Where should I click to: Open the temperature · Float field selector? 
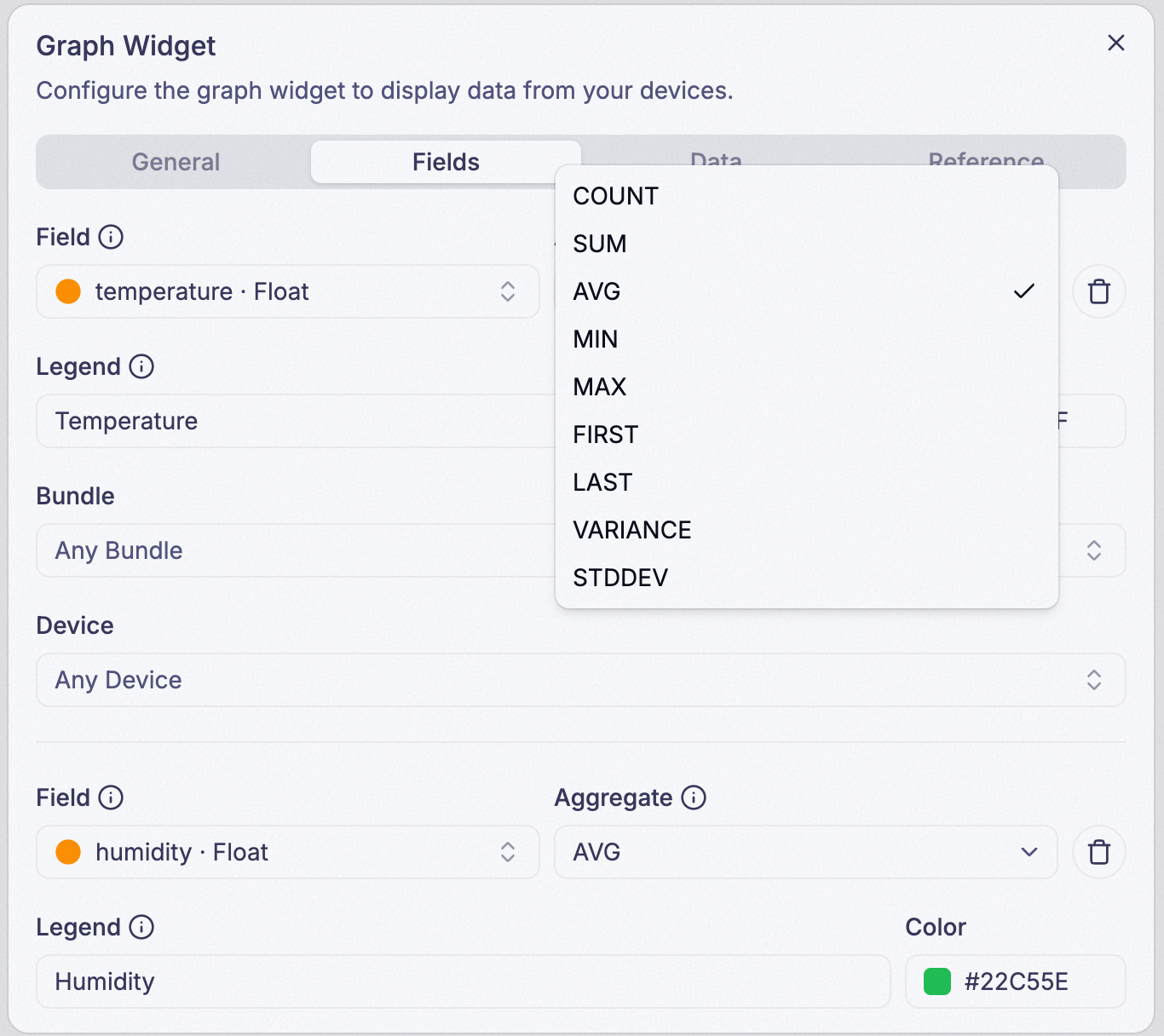pos(288,291)
